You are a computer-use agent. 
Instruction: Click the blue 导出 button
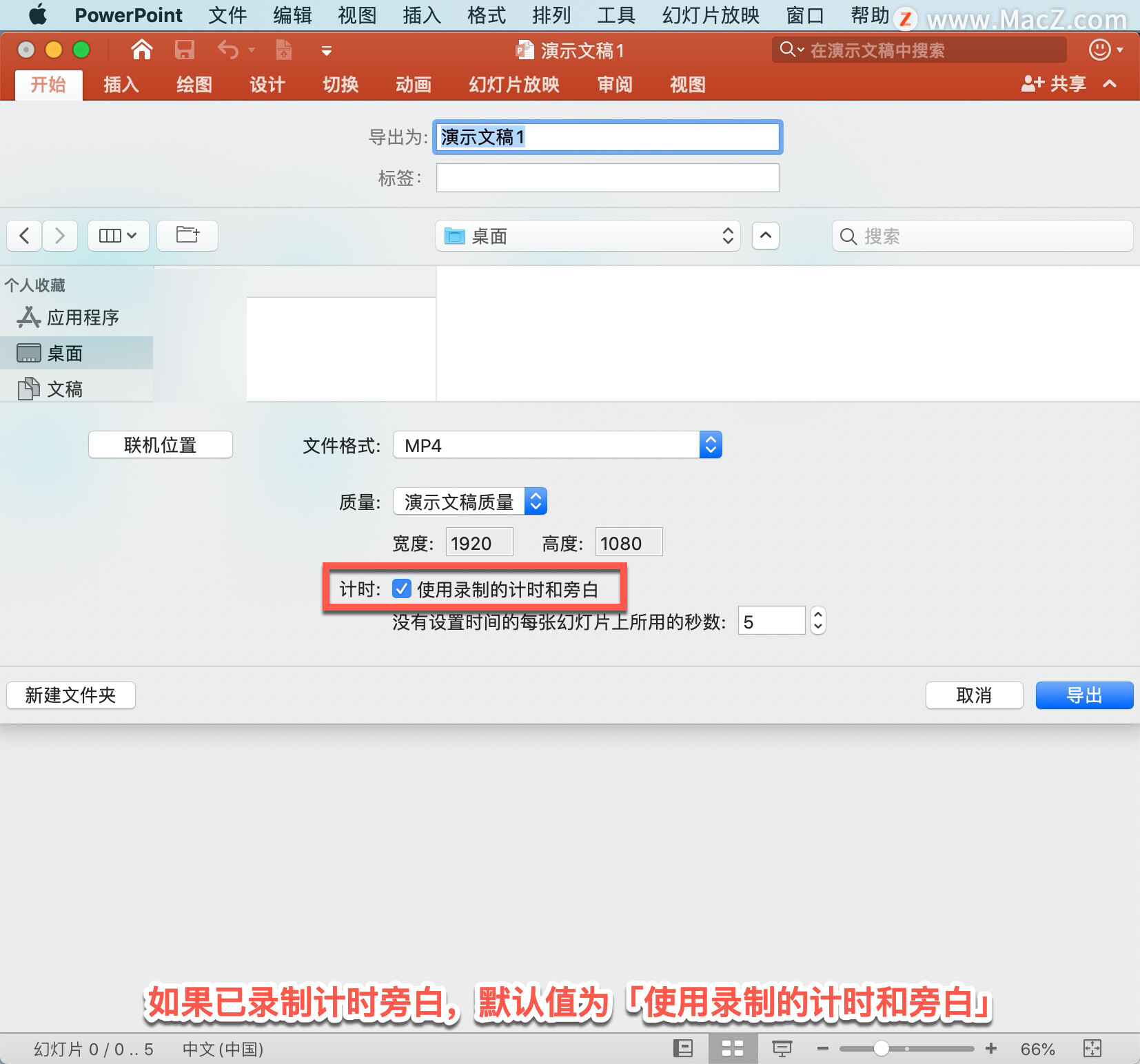point(1085,695)
